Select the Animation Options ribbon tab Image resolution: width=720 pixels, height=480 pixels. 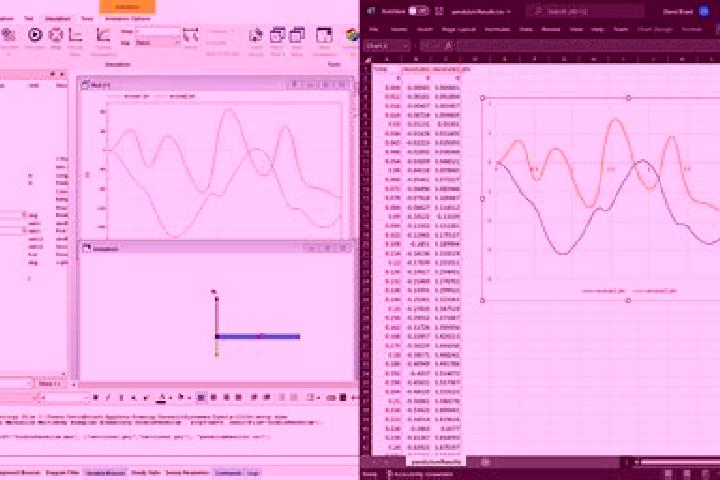tap(128, 19)
